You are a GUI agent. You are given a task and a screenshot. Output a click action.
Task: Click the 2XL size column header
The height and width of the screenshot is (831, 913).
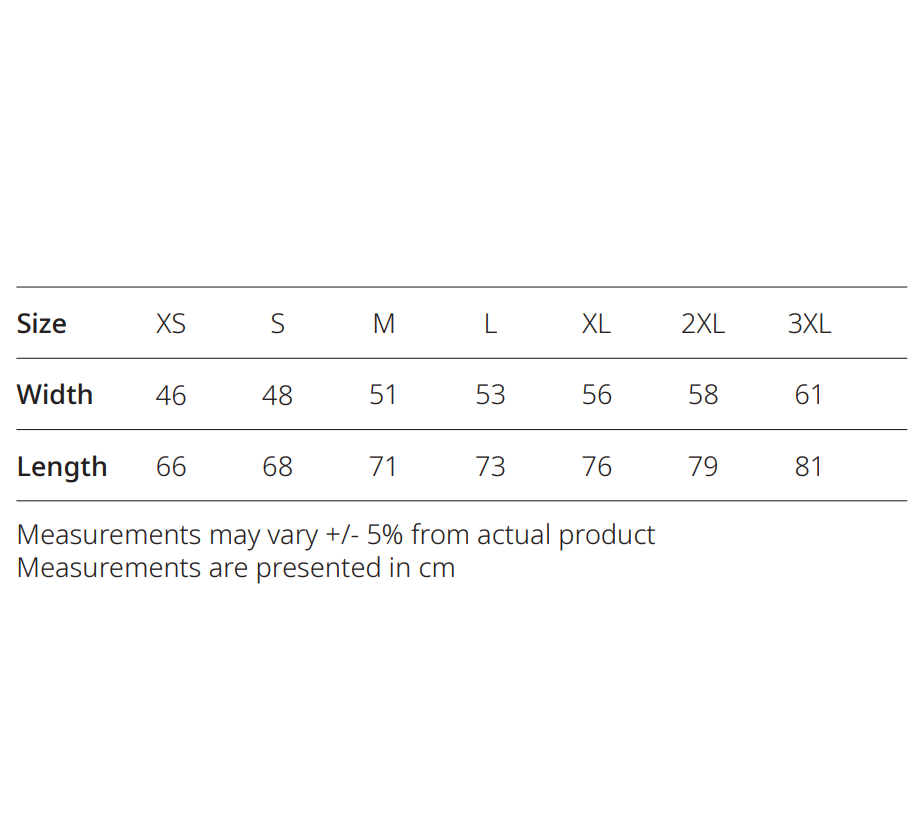[703, 324]
